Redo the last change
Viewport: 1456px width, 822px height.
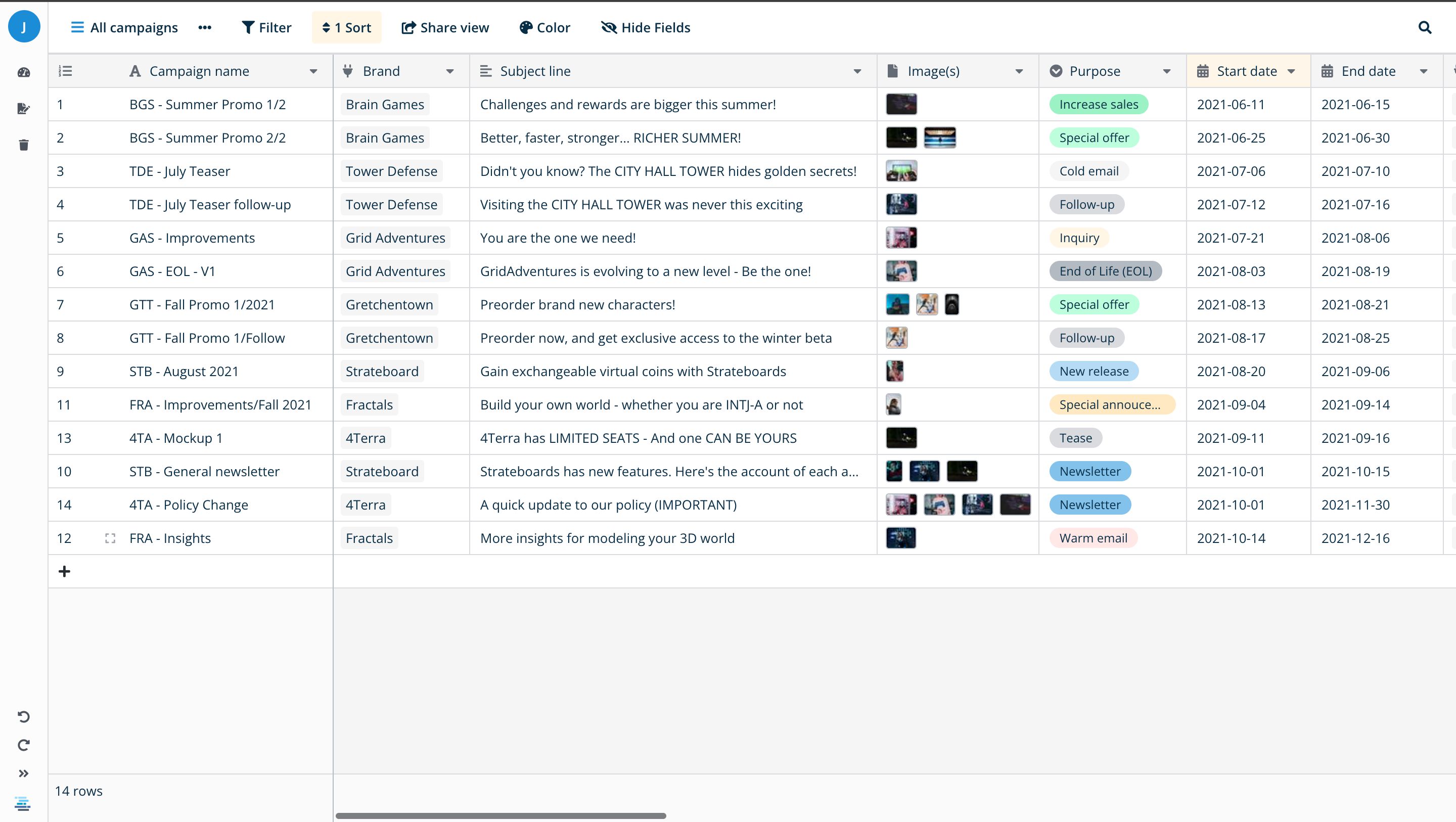pyautogui.click(x=23, y=745)
